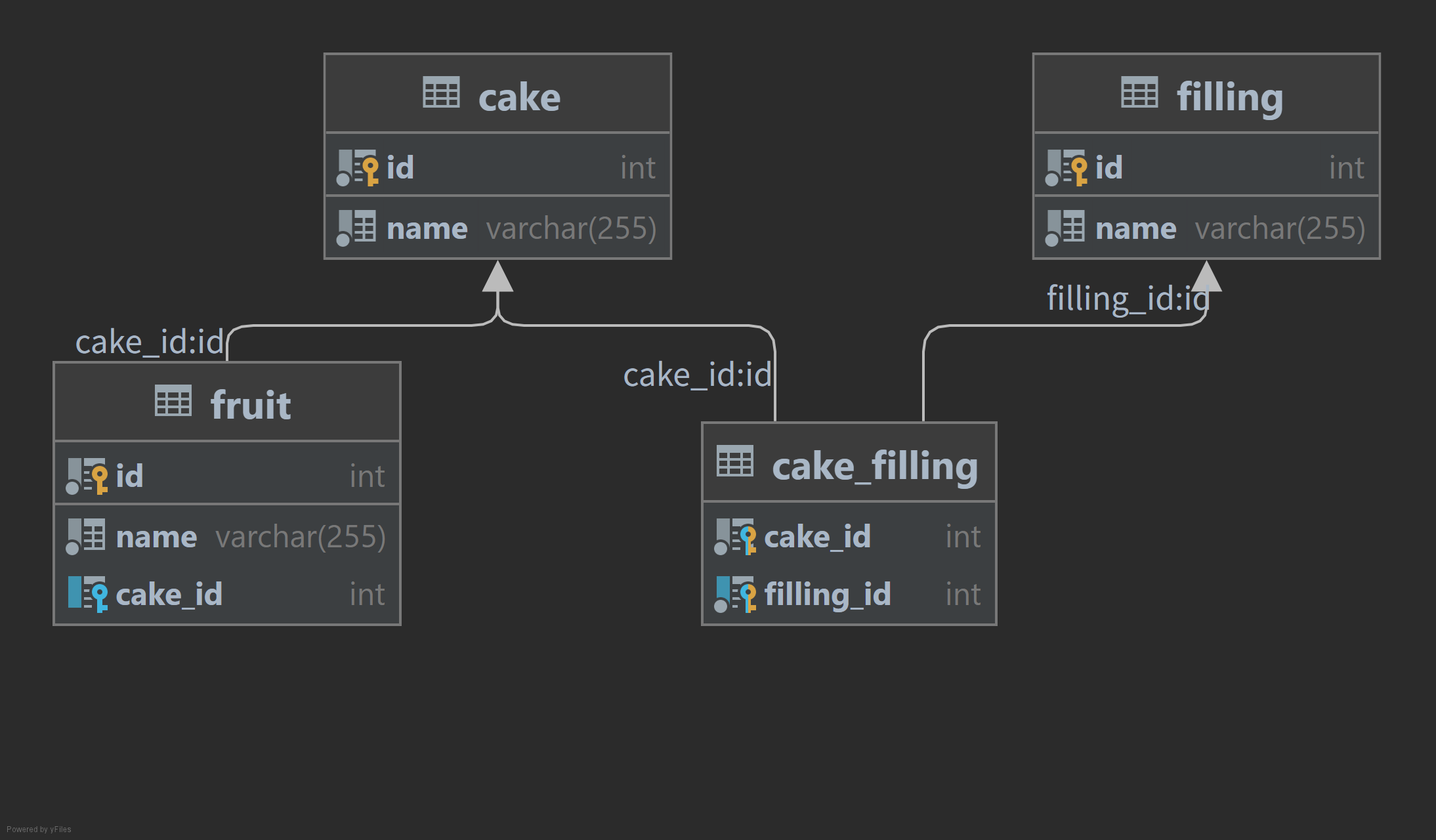Click the key icon for cake_filling cake_id
Image resolution: width=1436 pixels, height=840 pixels.
coord(736,537)
